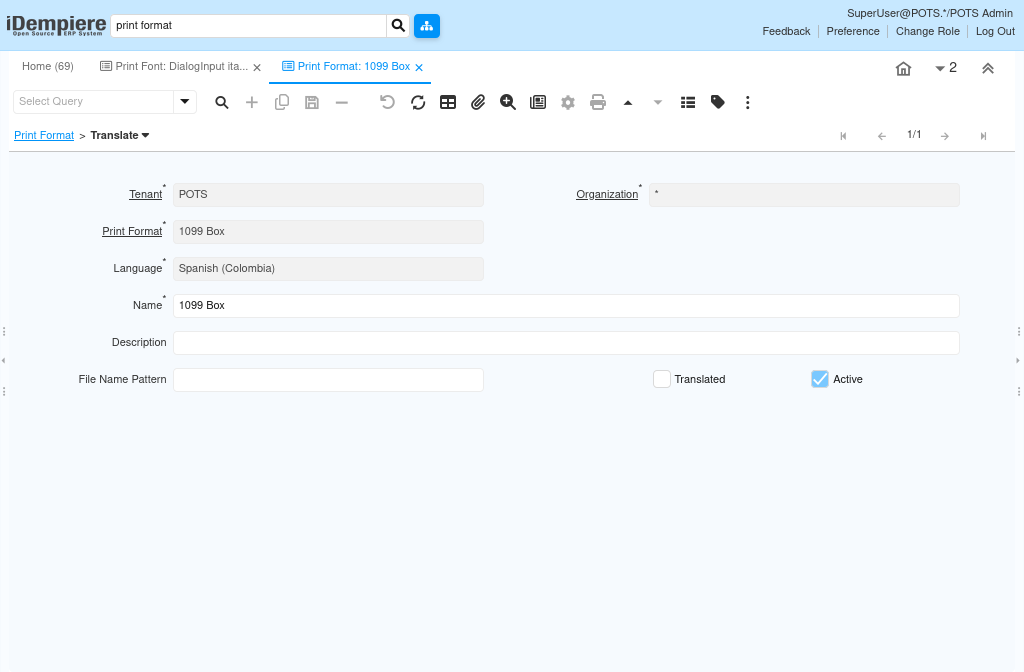1024x672 pixels.
Task: Click the empty Description field
Action: [x=566, y=343]
